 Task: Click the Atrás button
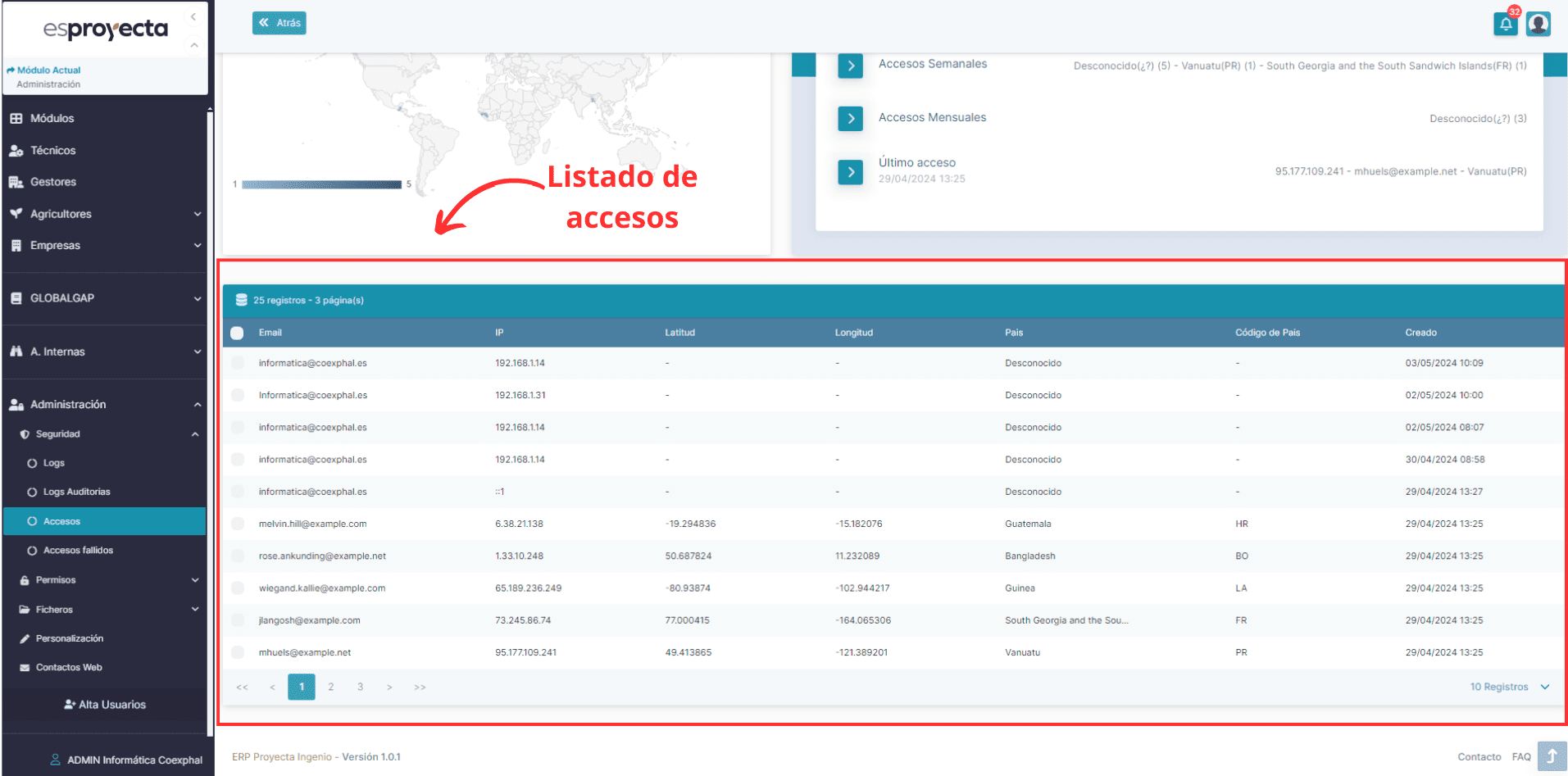tap(279, 23)
